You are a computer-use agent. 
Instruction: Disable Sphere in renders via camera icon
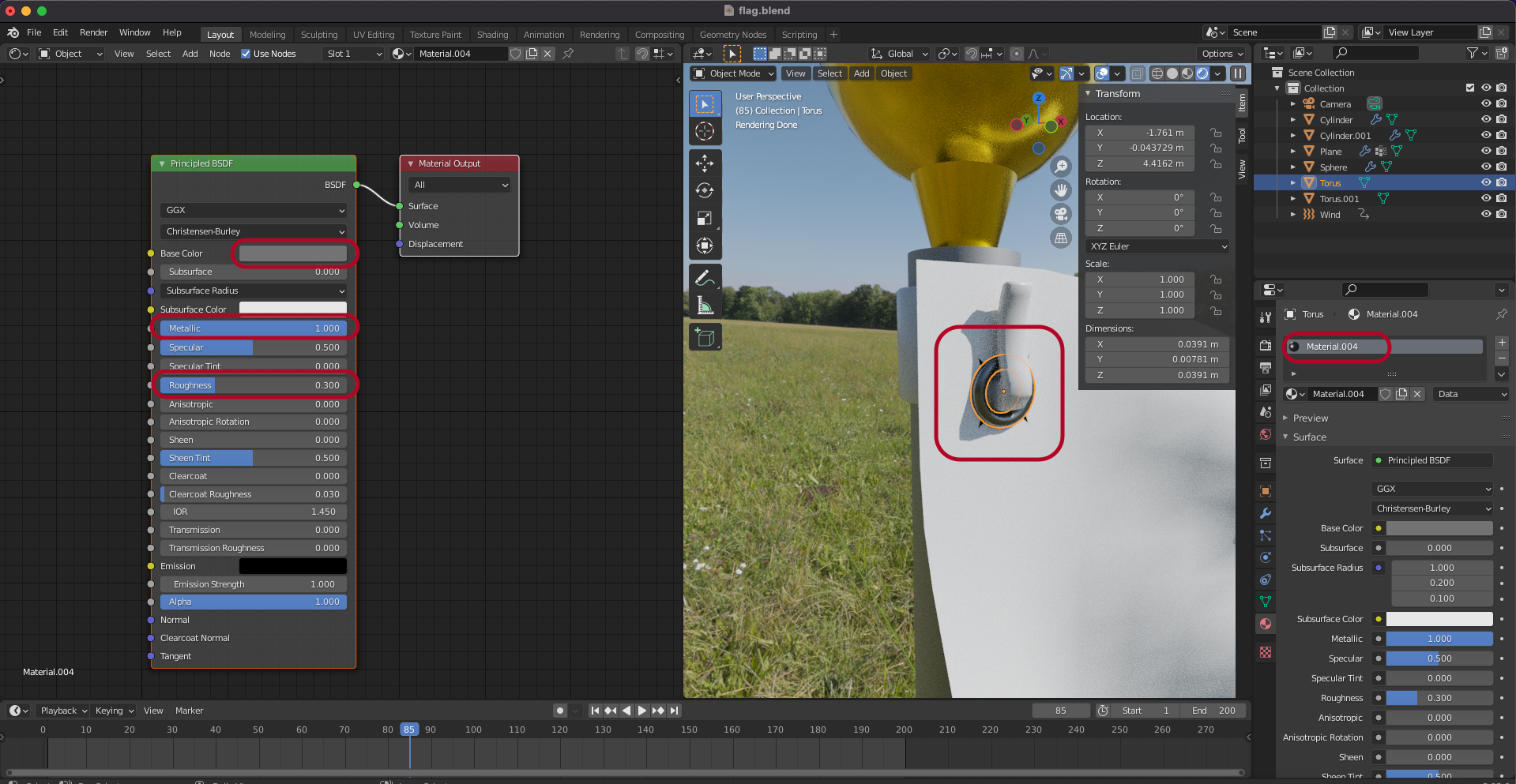pos(1501,167)
